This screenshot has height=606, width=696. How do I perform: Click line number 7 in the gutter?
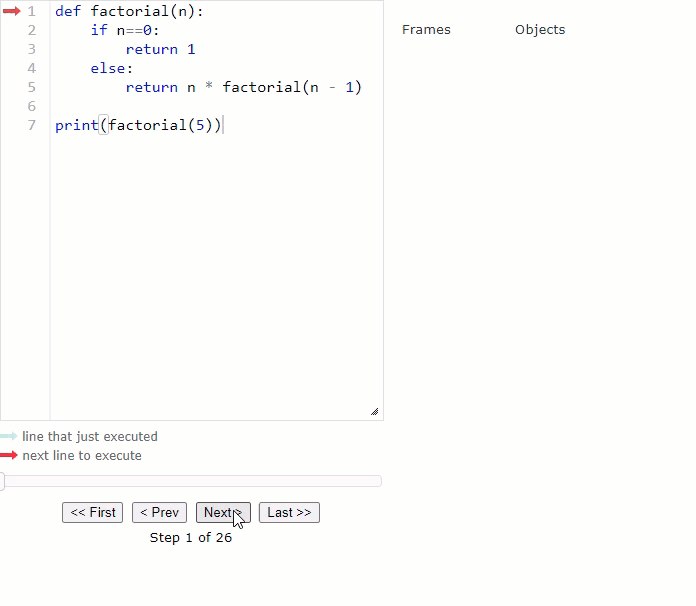pyautogui.click(x=32, y=125)
